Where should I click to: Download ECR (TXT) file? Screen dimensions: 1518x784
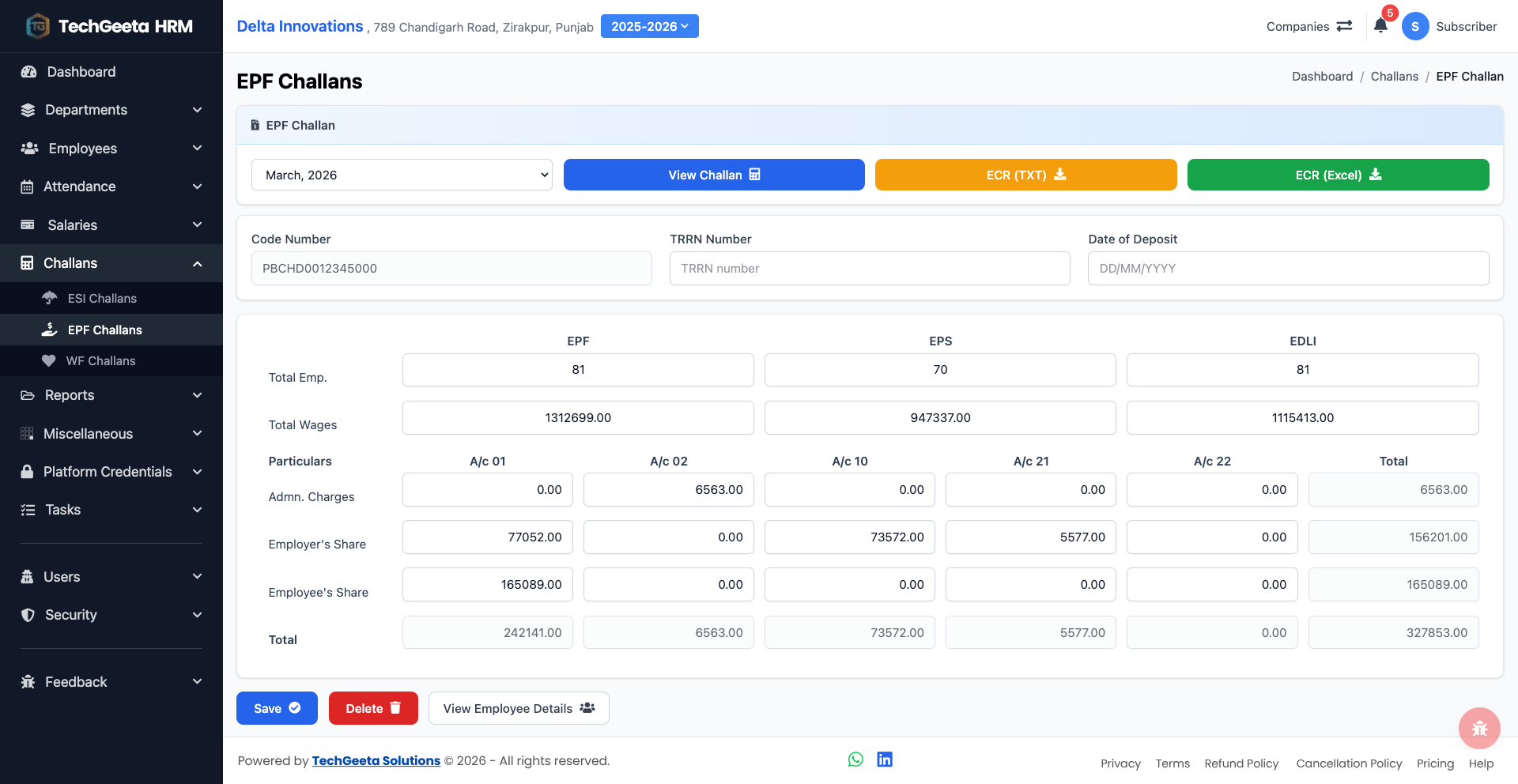point(1025,175)
